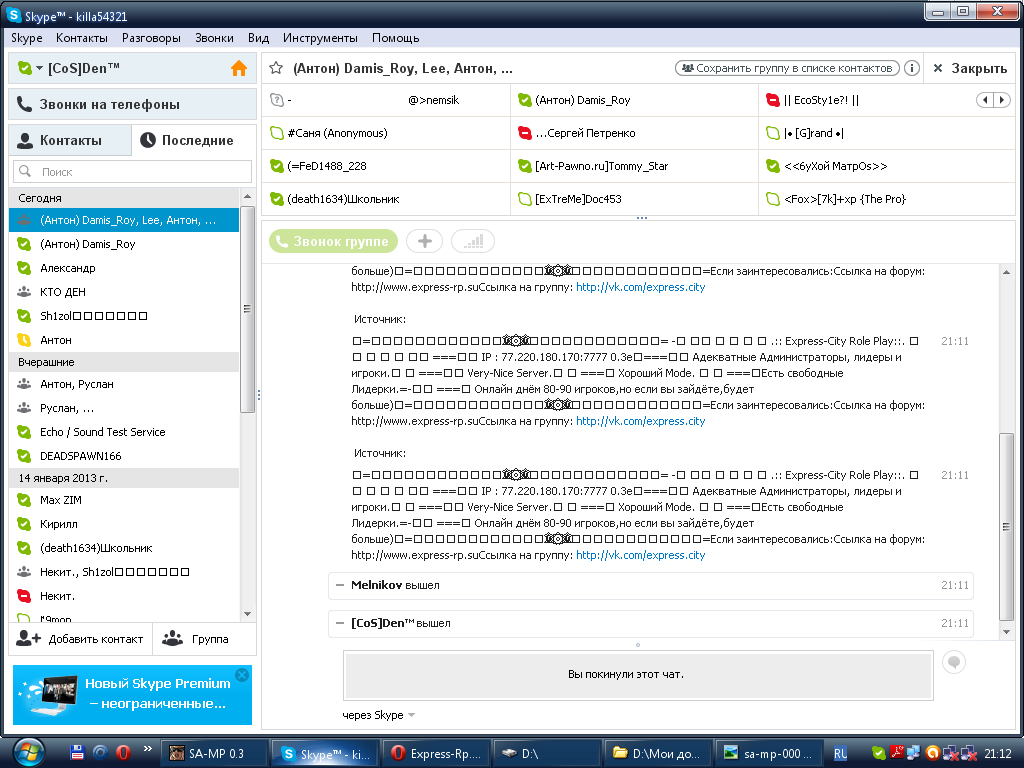This screenshot has width=1024, height=768.
Task: Check call quality signal bars button
Action: pyautogui.click(x=473, y=242)
